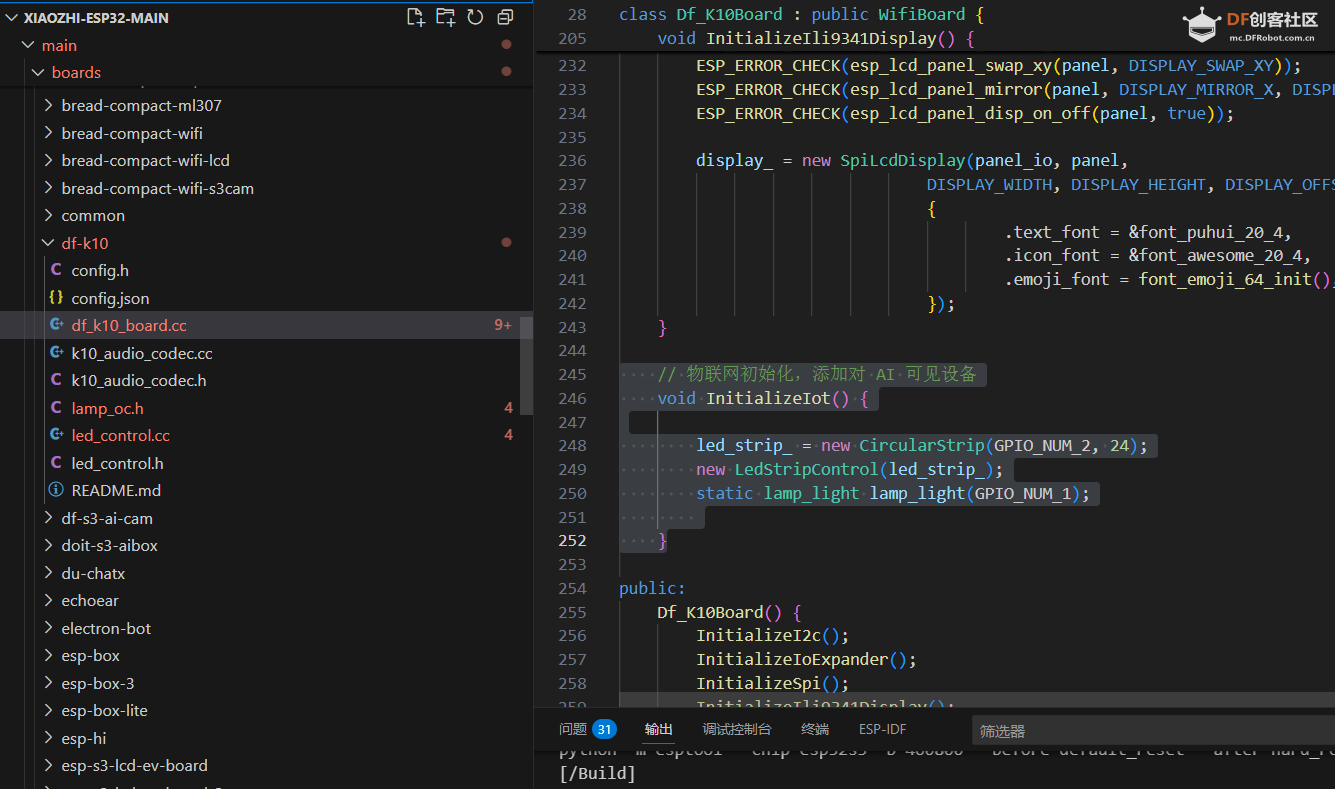The width and height of the screenshot is (1335, 789).
Task: Expand the common folder
Action: coord(49,215)
